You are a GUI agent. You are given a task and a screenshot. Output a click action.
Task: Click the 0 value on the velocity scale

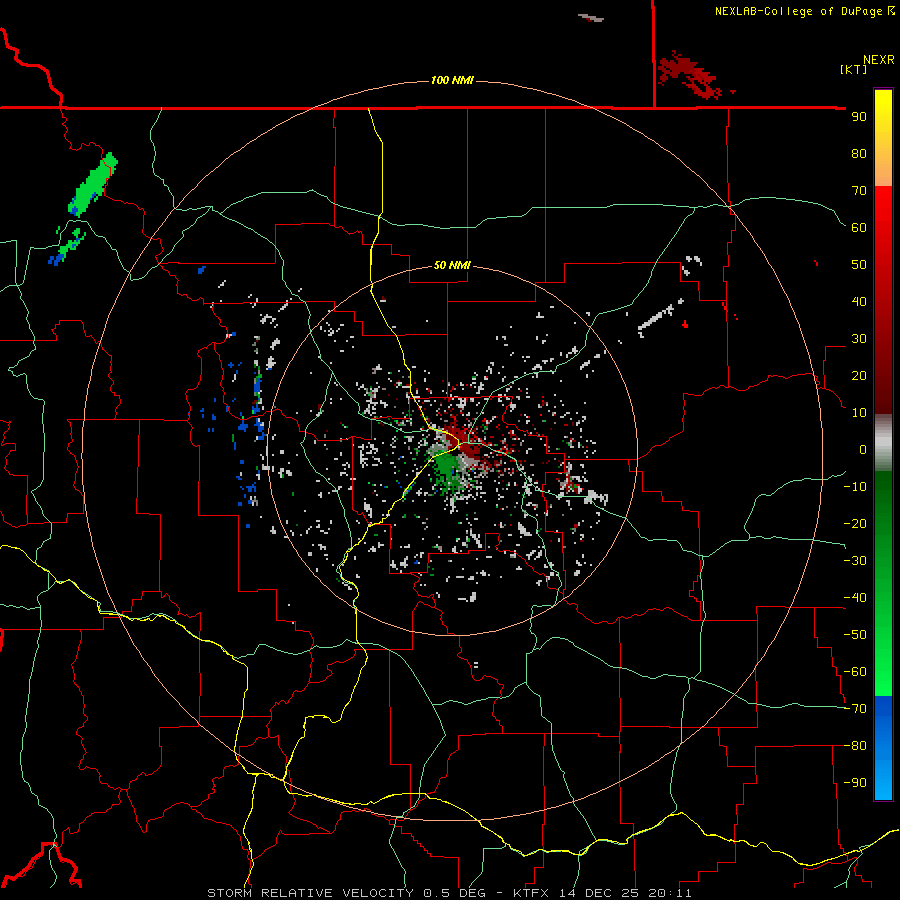click(863, 450)
